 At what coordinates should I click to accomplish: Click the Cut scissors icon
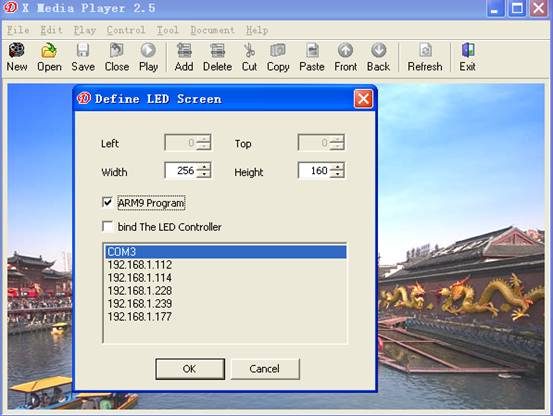(249, 50)
